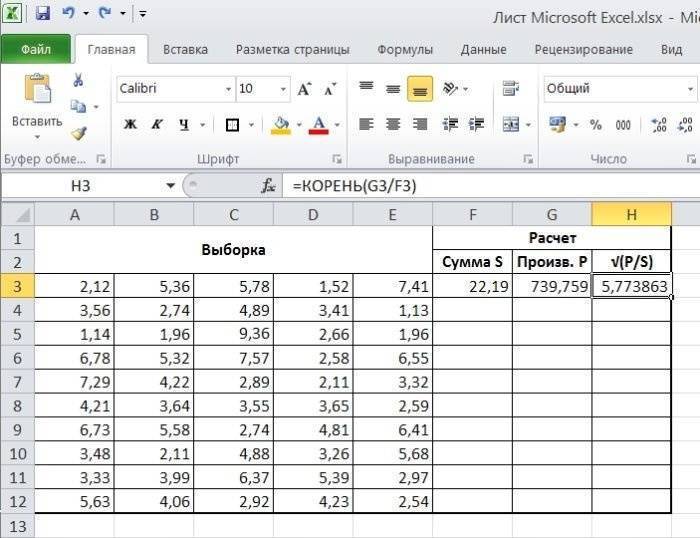Click the Save icon in quick access toolbar
The height and width of the screenshot is (538, 700).
tap(42, 14)
